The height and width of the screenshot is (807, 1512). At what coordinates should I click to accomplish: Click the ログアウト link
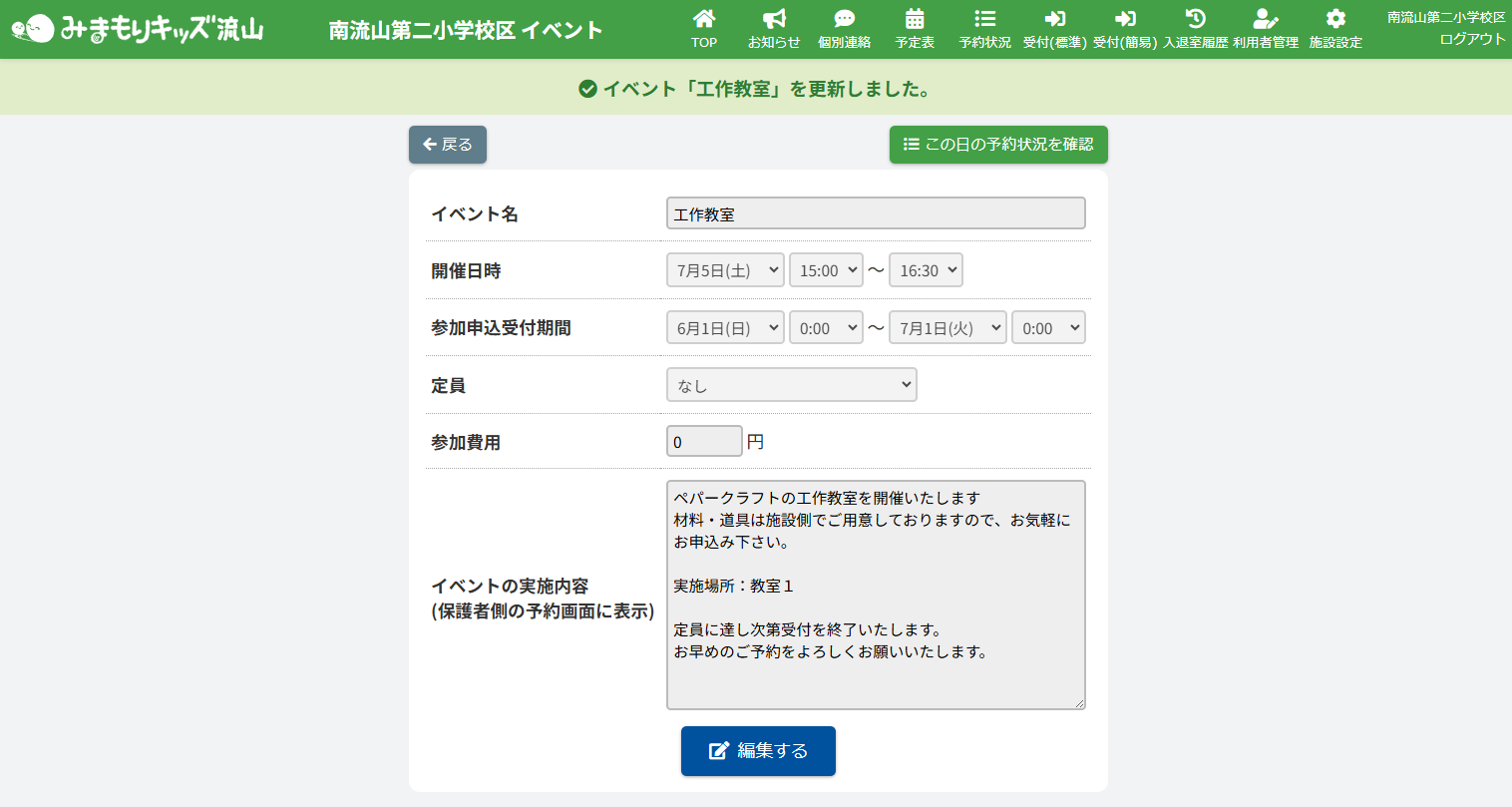(1471, 39)
